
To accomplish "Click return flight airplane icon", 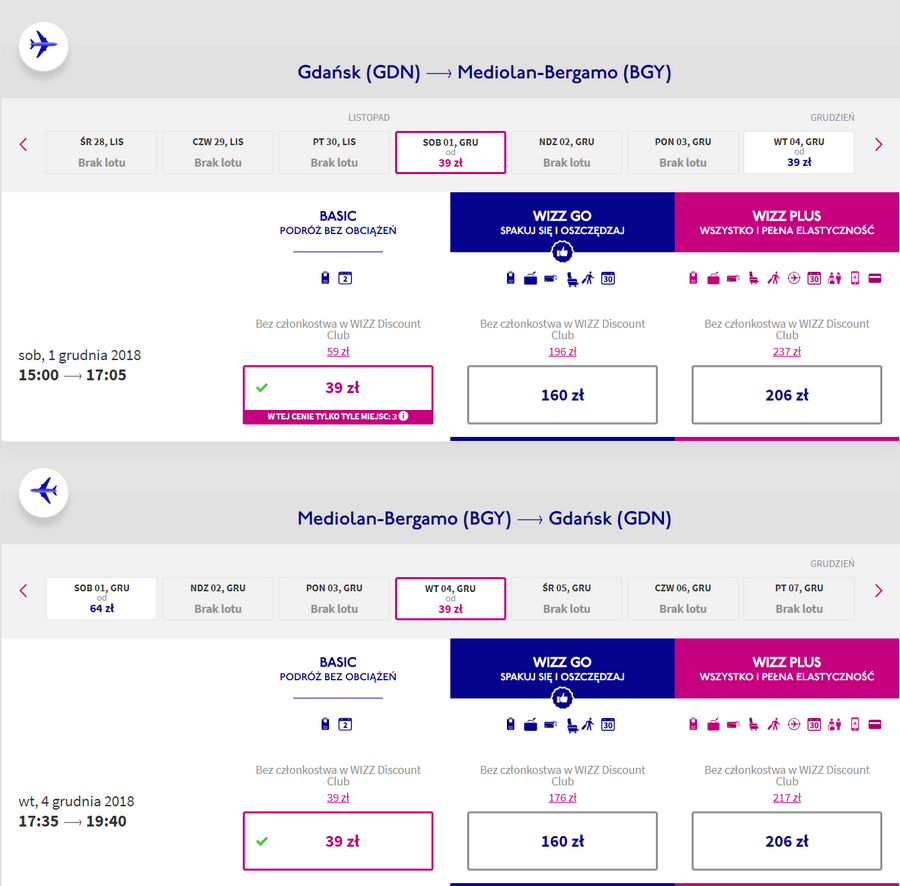I will point(44,492).
